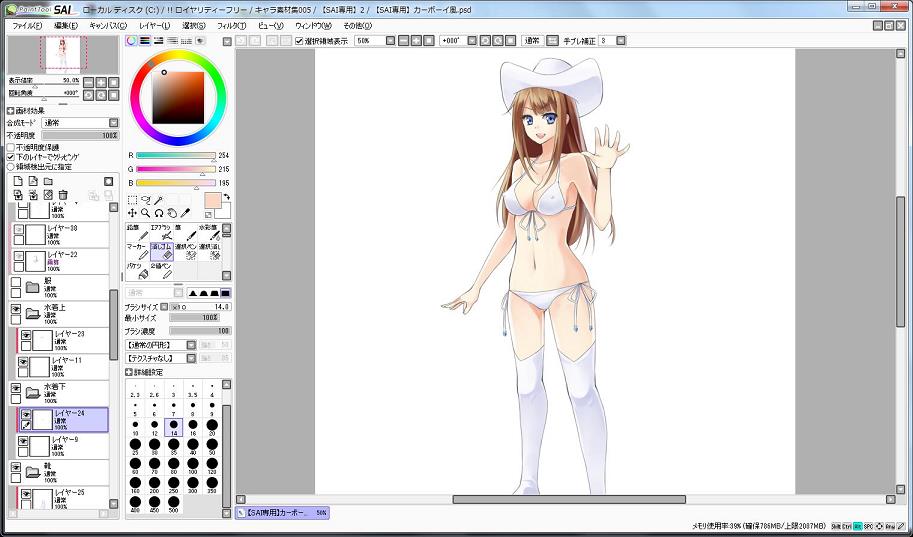Viewport: 913px width, 537px height.
Task: Select the rectangular selection tool
Action: click(132, 200)
